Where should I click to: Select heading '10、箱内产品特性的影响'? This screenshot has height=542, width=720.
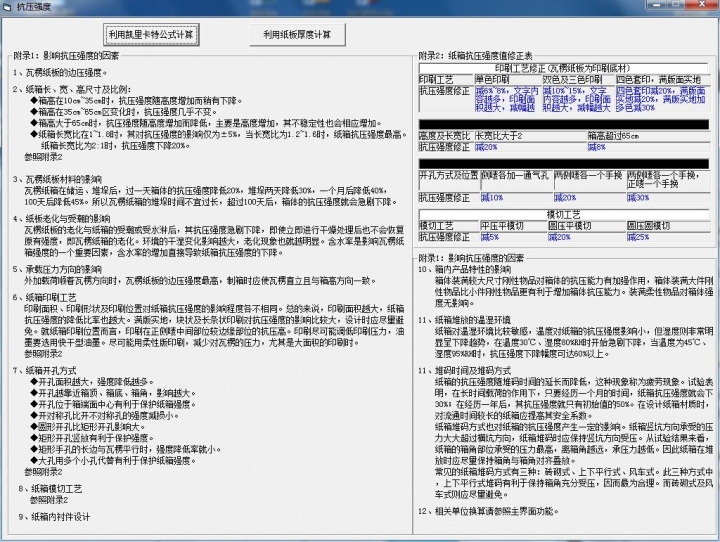point(464,269)
